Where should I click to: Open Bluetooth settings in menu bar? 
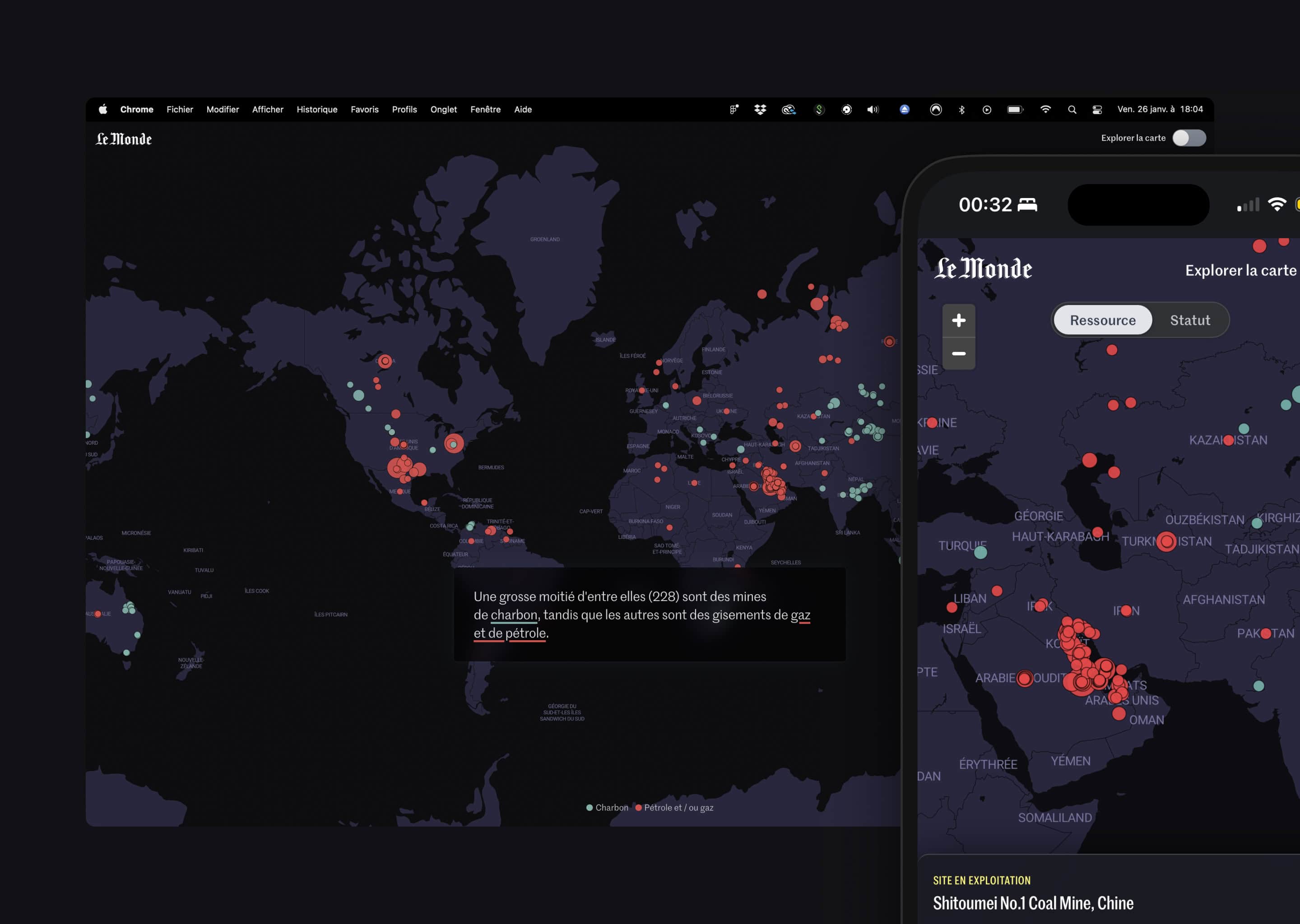pyautogui.click(x=962, y=109)
